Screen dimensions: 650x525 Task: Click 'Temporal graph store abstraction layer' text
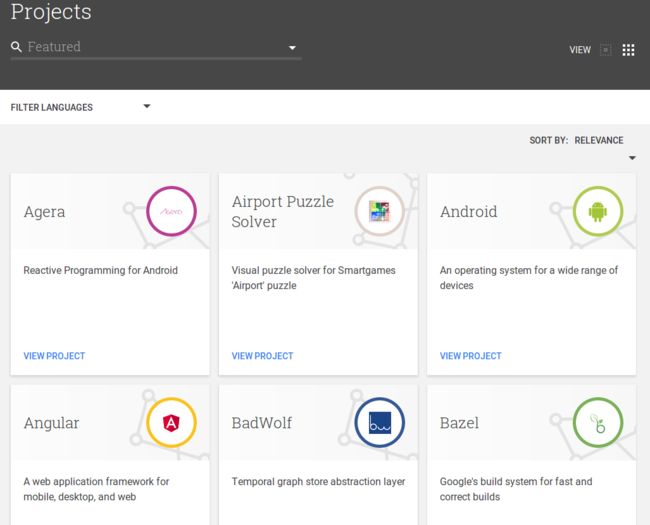pyautogui.click(x=318, y=481)
